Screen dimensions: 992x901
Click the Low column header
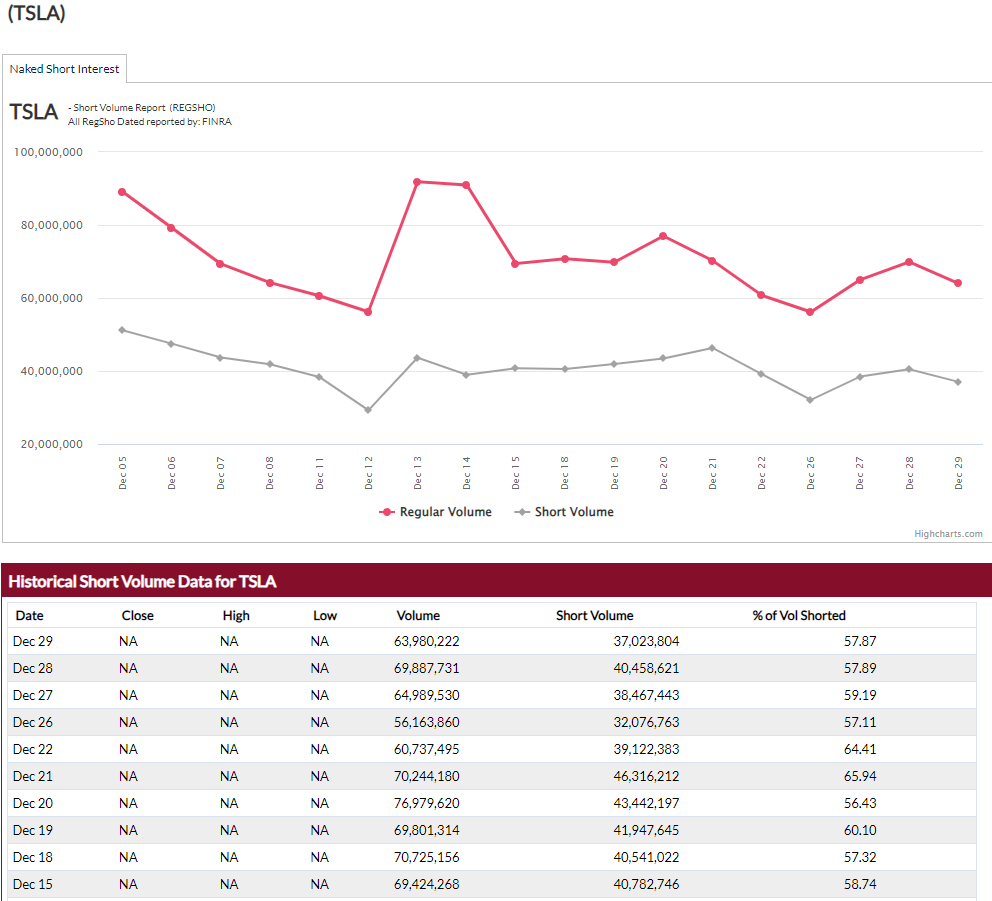point(325,616)
